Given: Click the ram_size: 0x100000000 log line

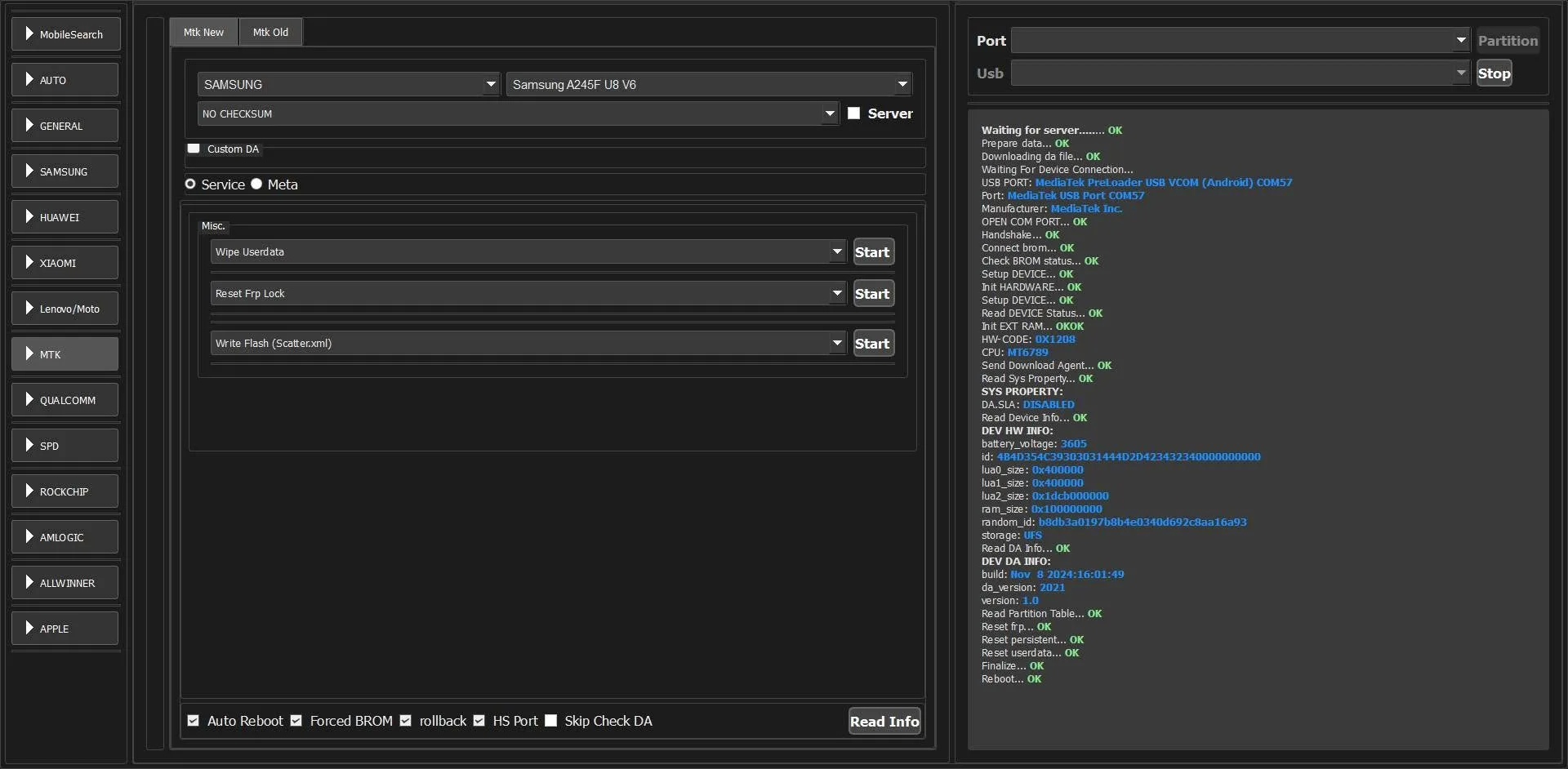Looking at the screenshot, I should coord(1042,509).
